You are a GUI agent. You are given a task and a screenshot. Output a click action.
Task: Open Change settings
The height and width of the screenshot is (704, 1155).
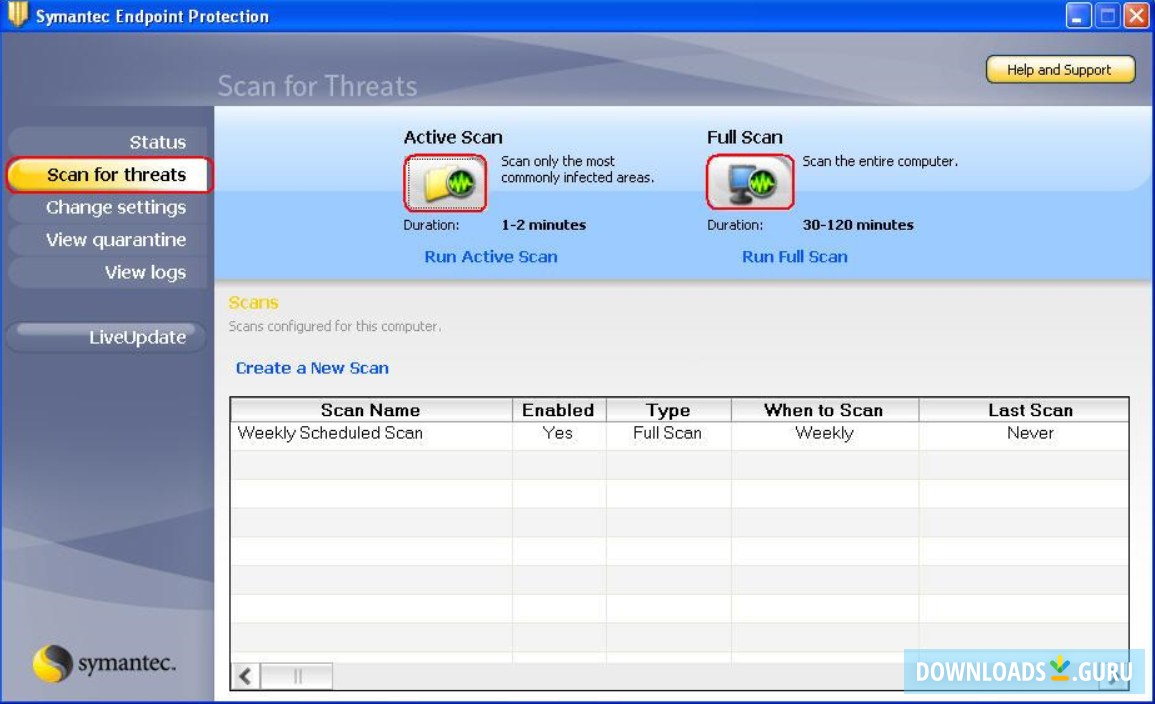tap(117, 207)
